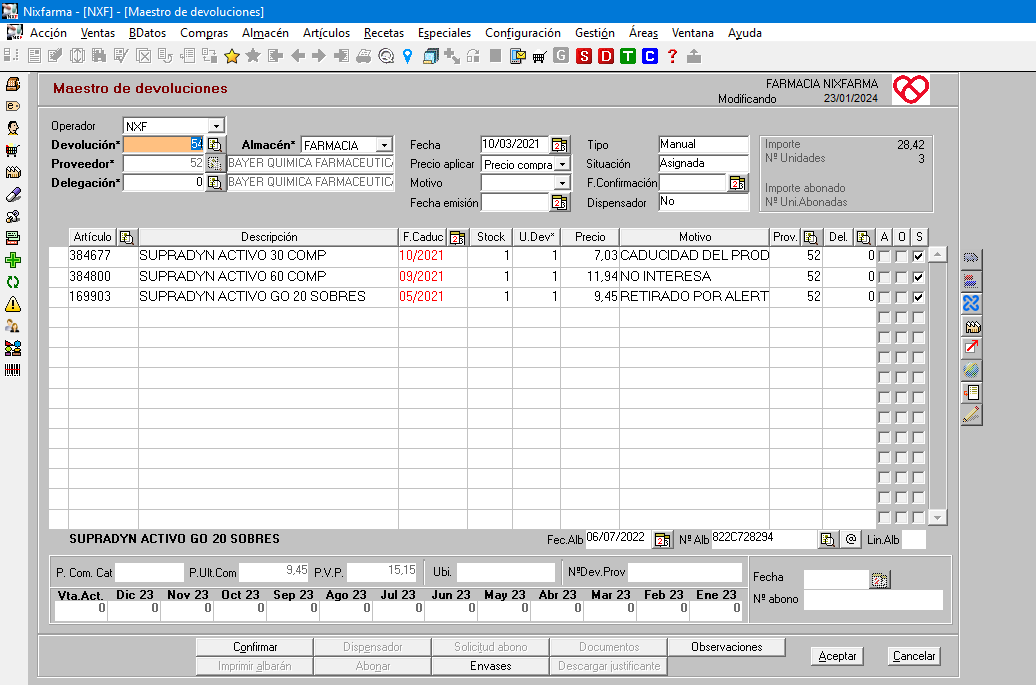The image size is (1036, 685).
Task: Toggle the S checkbox for SUPRADYN ACTIVO 60 COMP
Action: 918,277
